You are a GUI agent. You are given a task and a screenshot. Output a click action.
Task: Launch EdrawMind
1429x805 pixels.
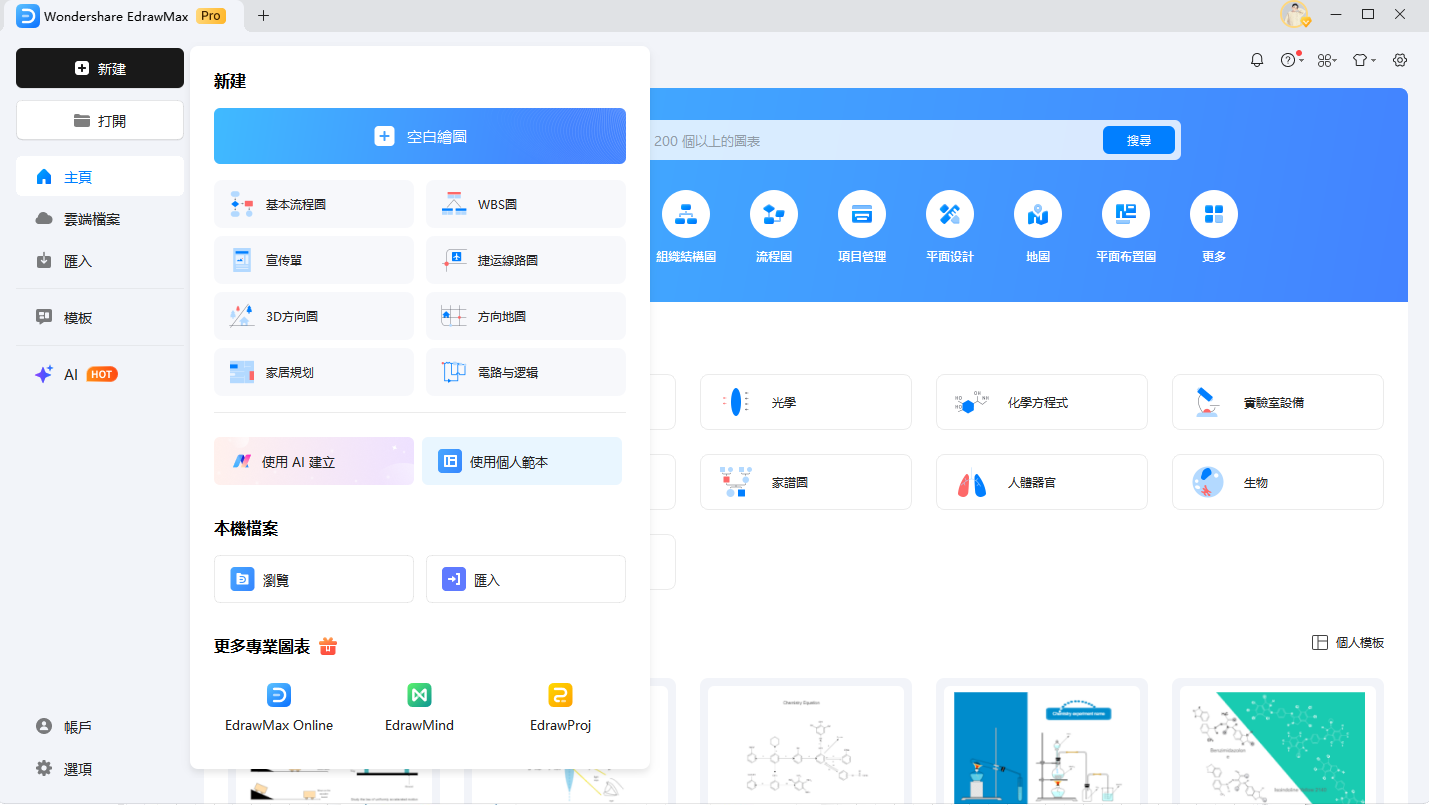pyautogui.click(x=419, y=707)
